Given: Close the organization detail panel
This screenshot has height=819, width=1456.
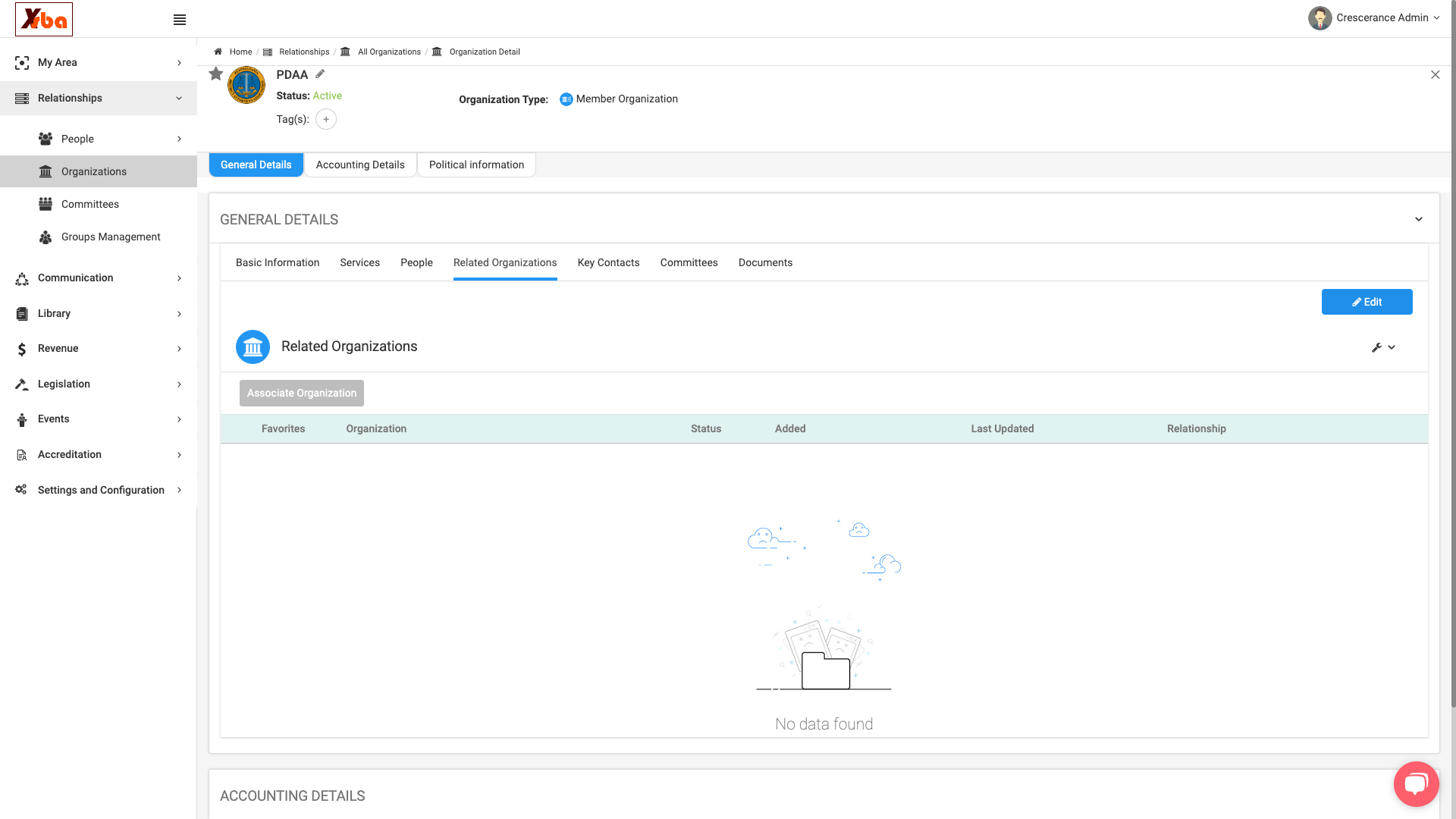Looking at the screenshot, I should tap(1435, 74).
